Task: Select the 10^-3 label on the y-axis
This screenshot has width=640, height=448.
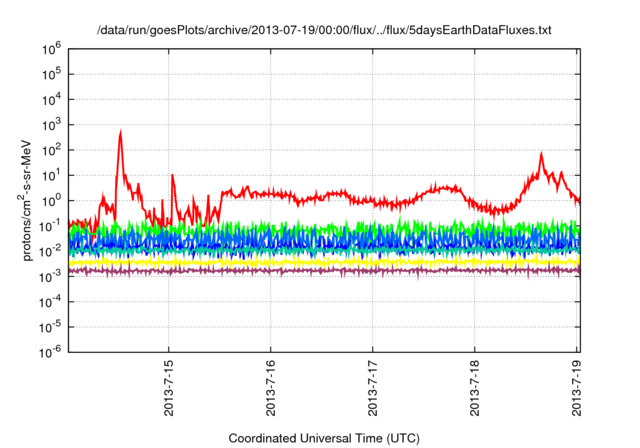Action: pyautogui.click(x=51, y=277)
